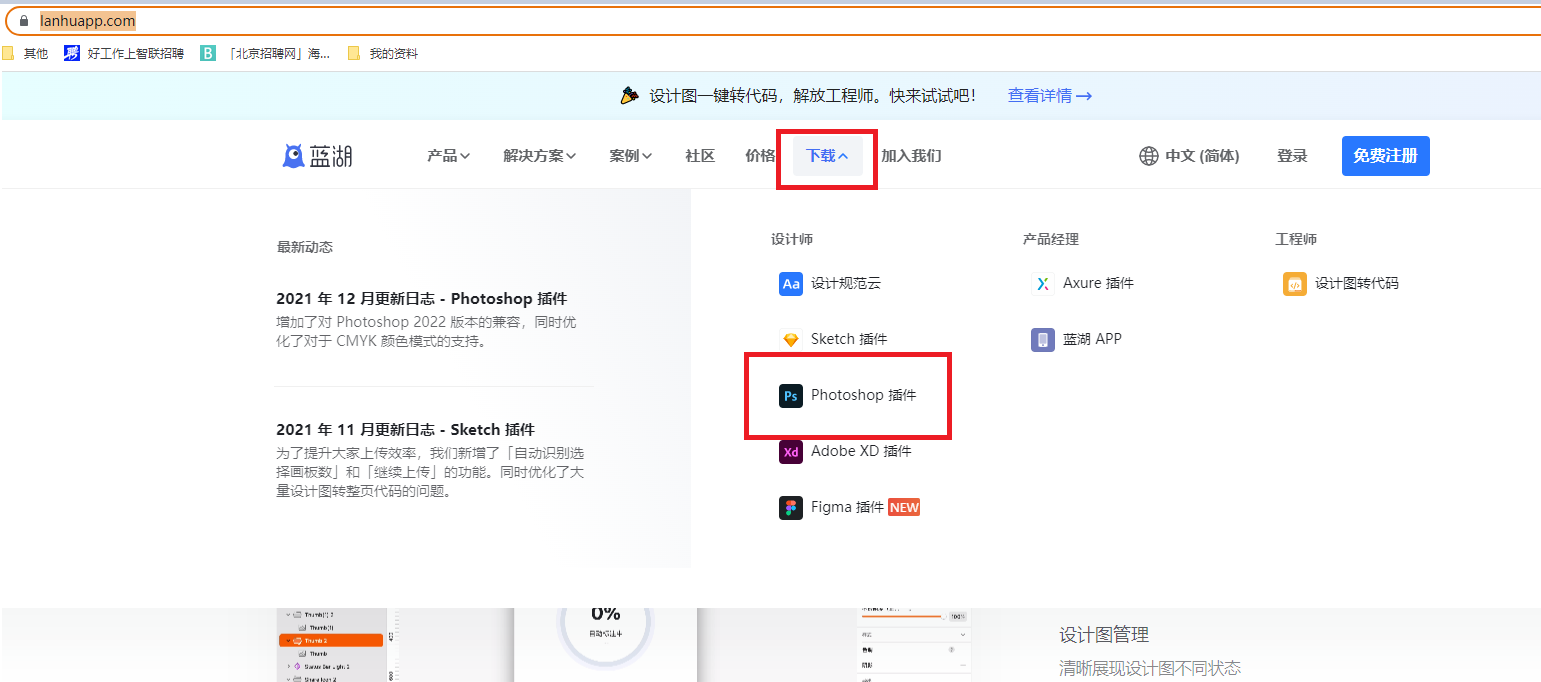Click the Photoshop Ps icon

(x=791, y=396)
